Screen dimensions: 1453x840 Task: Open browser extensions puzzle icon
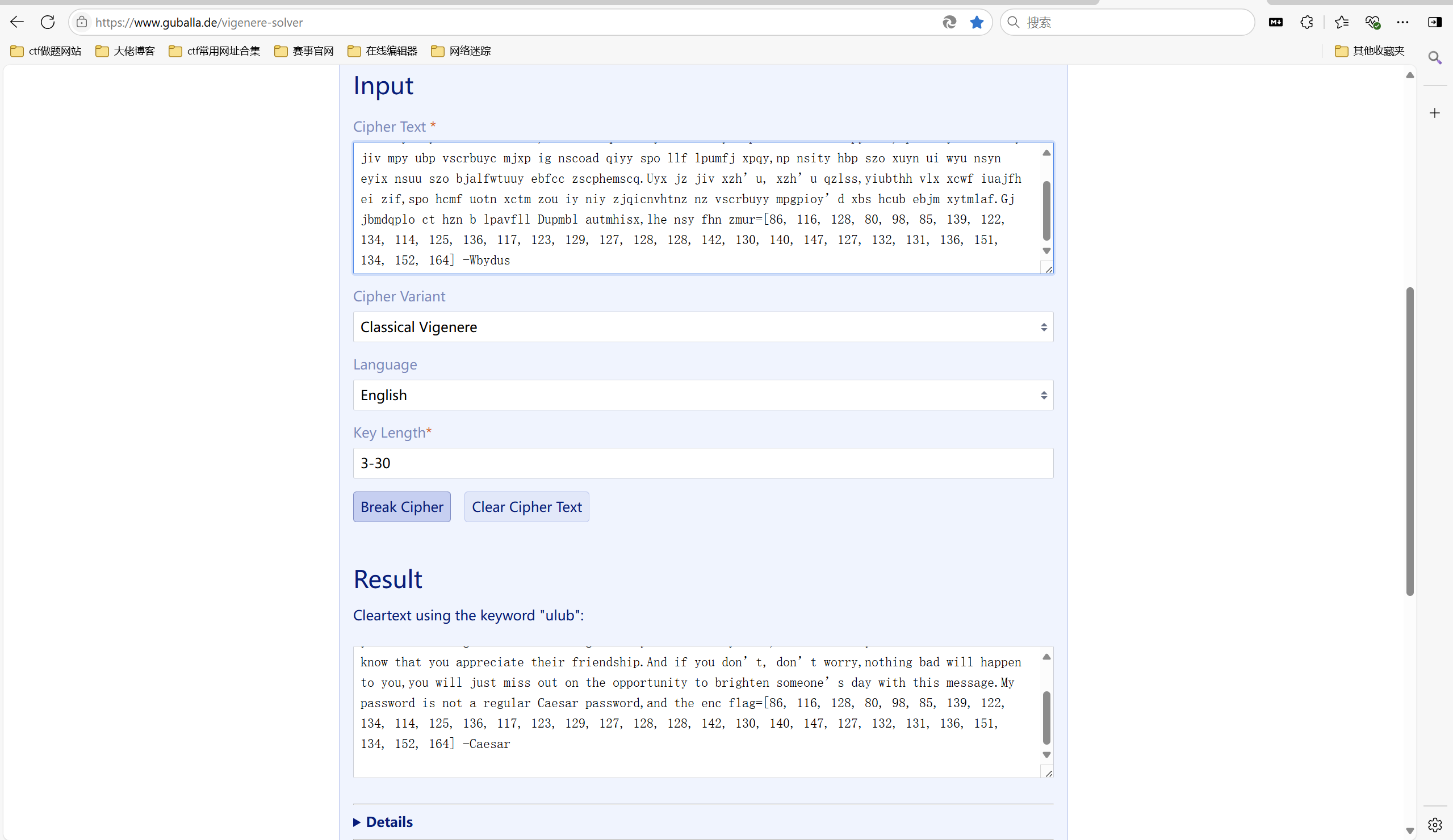pyautogui.click(x=1307, y=22)
